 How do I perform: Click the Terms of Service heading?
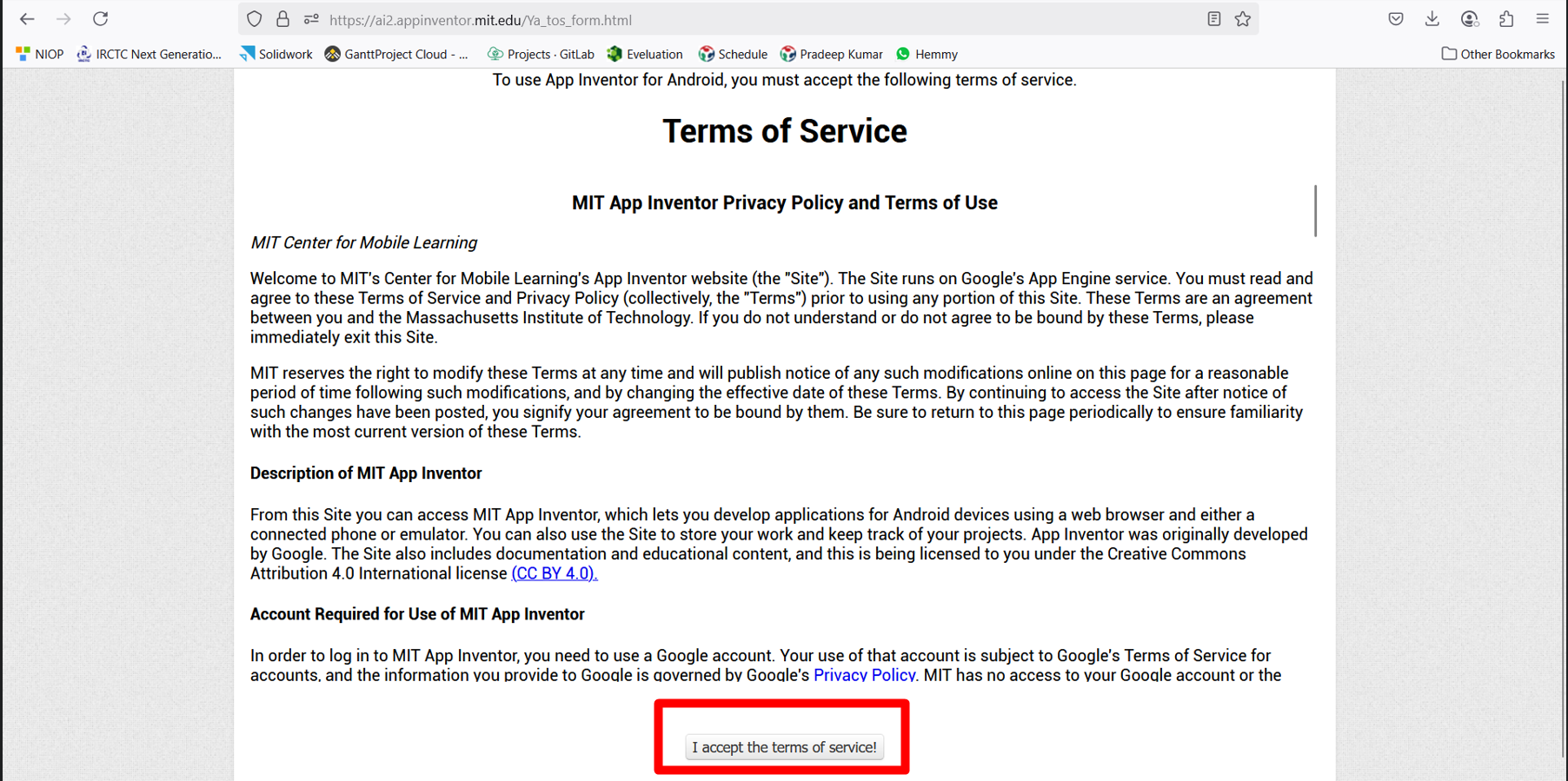point(784,131)
